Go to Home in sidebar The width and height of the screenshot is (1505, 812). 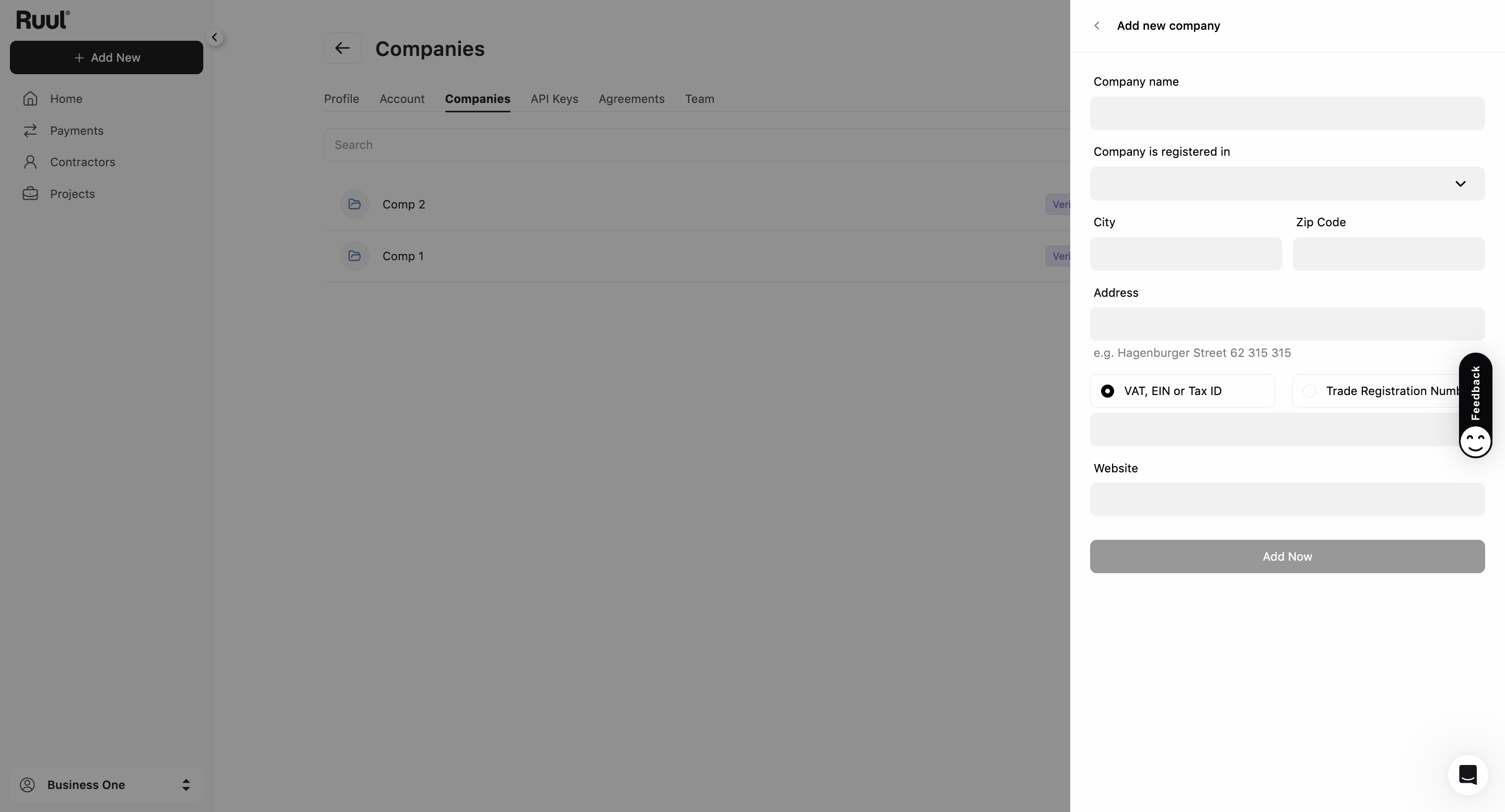[66, 99]
